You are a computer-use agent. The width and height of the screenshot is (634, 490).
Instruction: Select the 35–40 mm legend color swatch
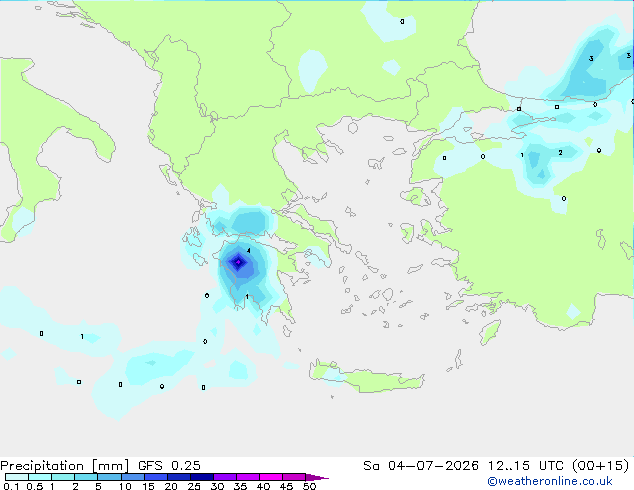(x=247, y=477)
